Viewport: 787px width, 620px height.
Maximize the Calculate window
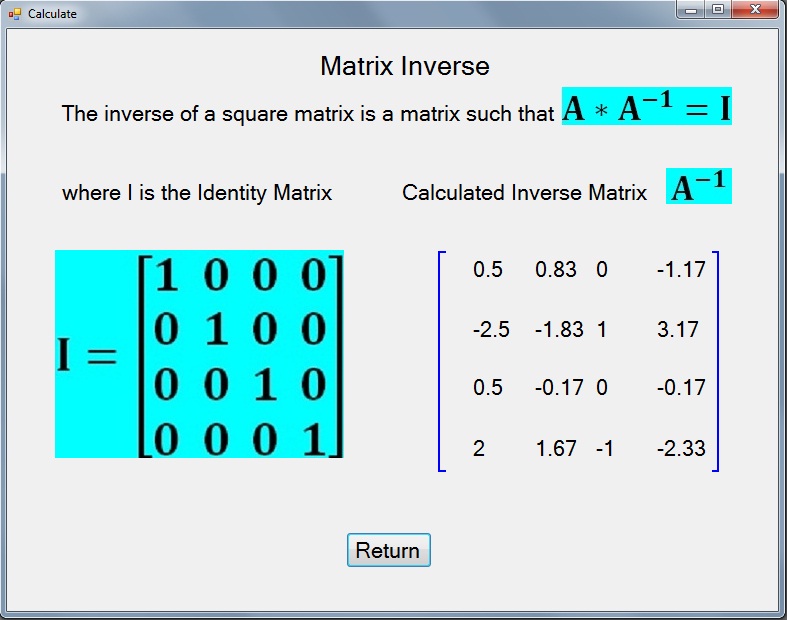pyautogui.click(x=718, y=10)
